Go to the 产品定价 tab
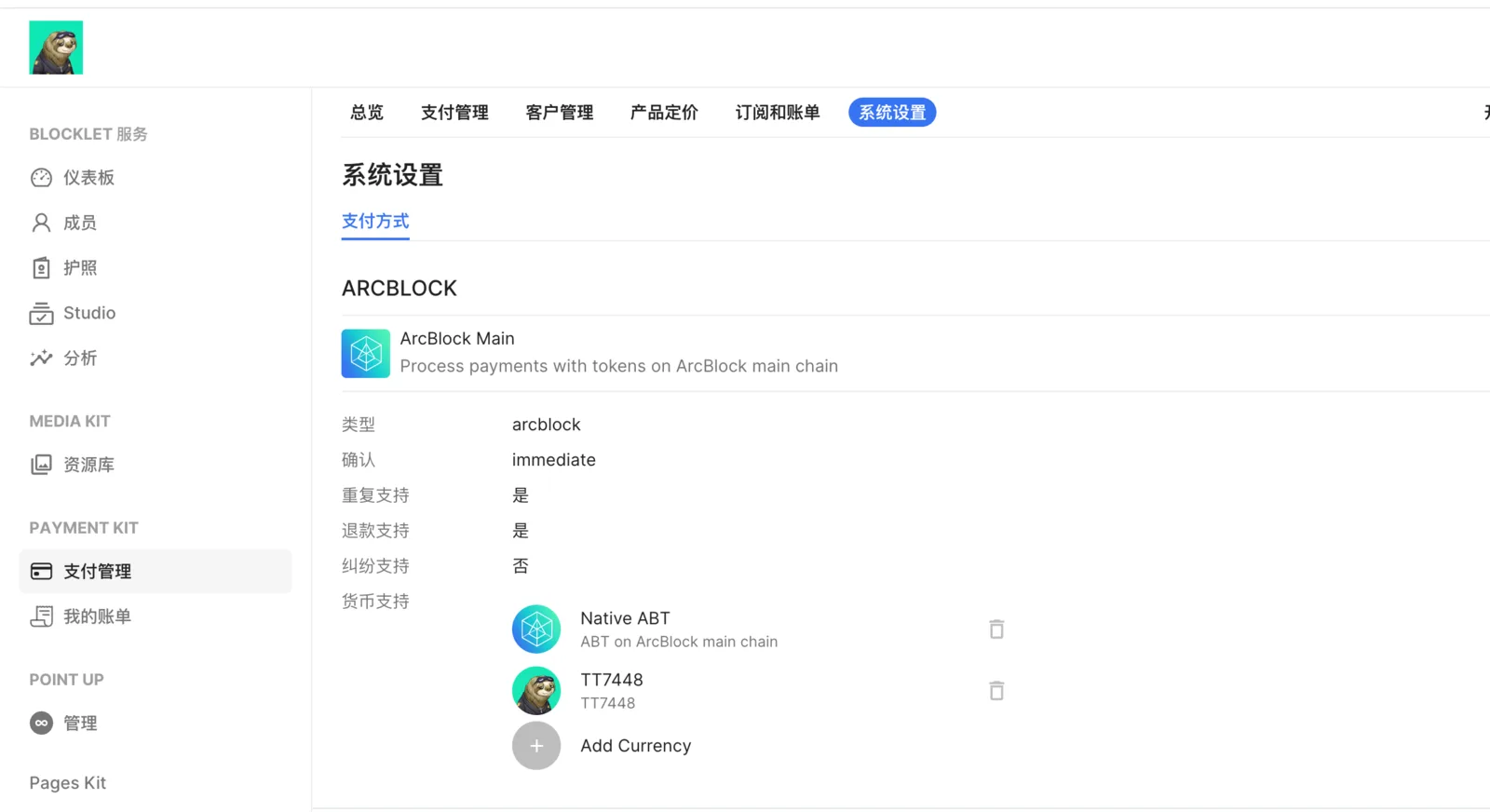The image size is (1490, 812). 664,113
